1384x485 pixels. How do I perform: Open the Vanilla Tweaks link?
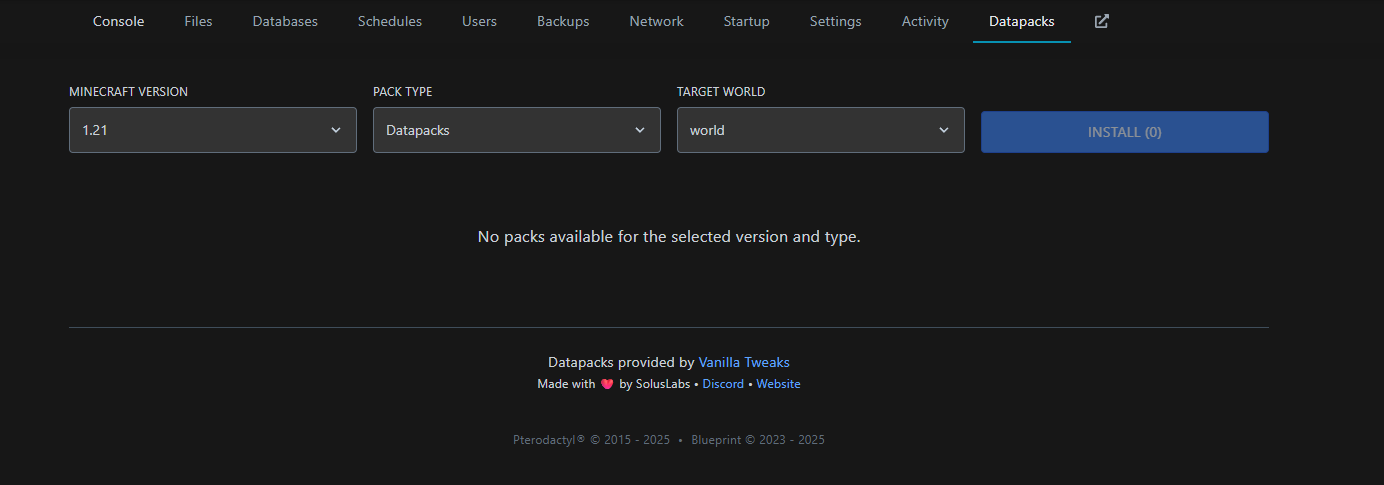pos(744,362)
